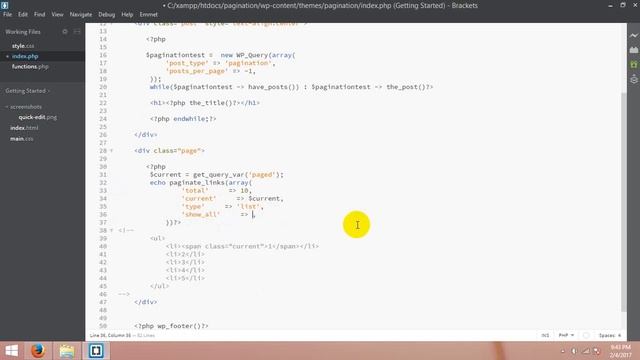Open quick-edit.png in the file tree
The image size is (640, 360).
pos(38,117)
